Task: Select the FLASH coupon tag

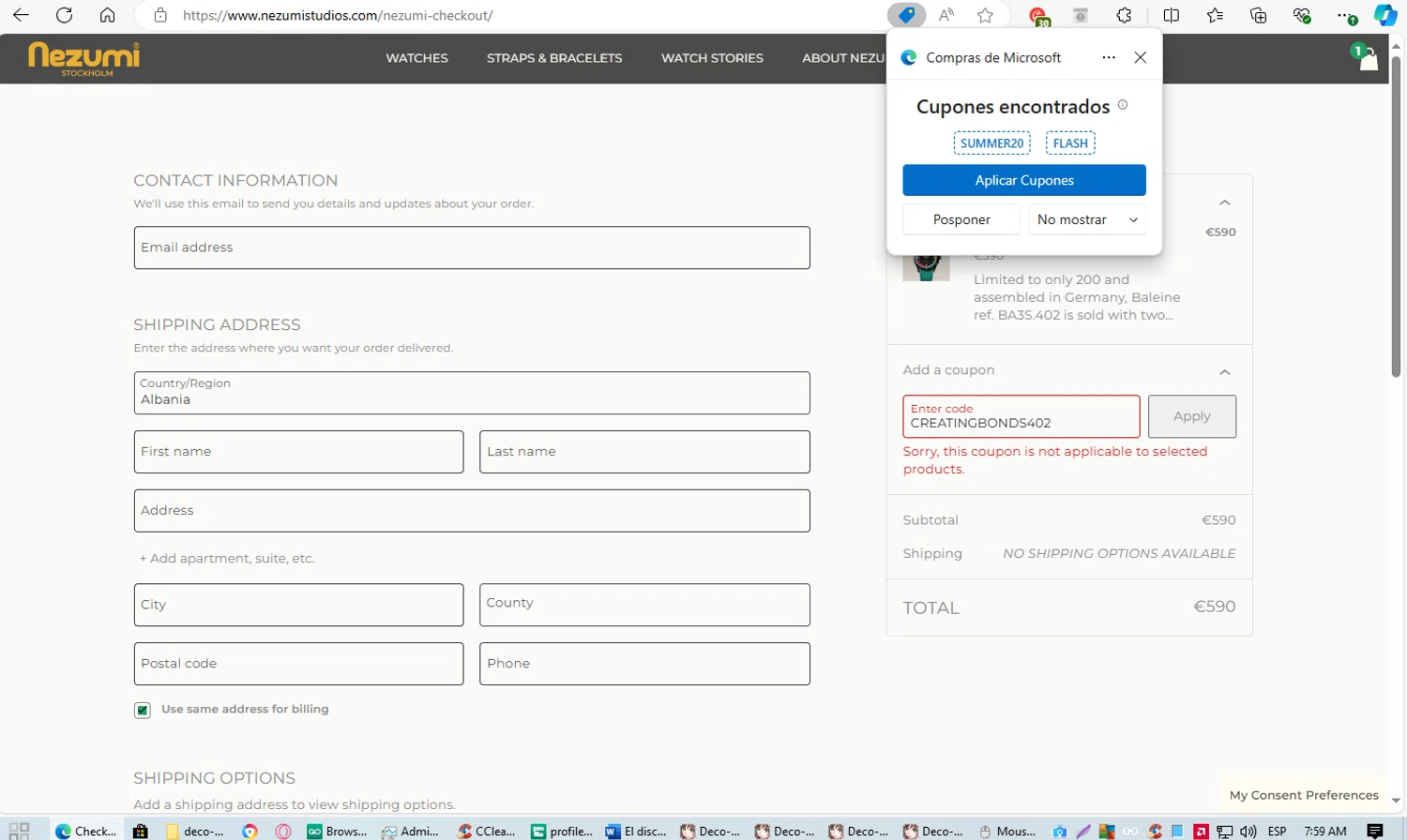Action: (x=1070, y=143)
